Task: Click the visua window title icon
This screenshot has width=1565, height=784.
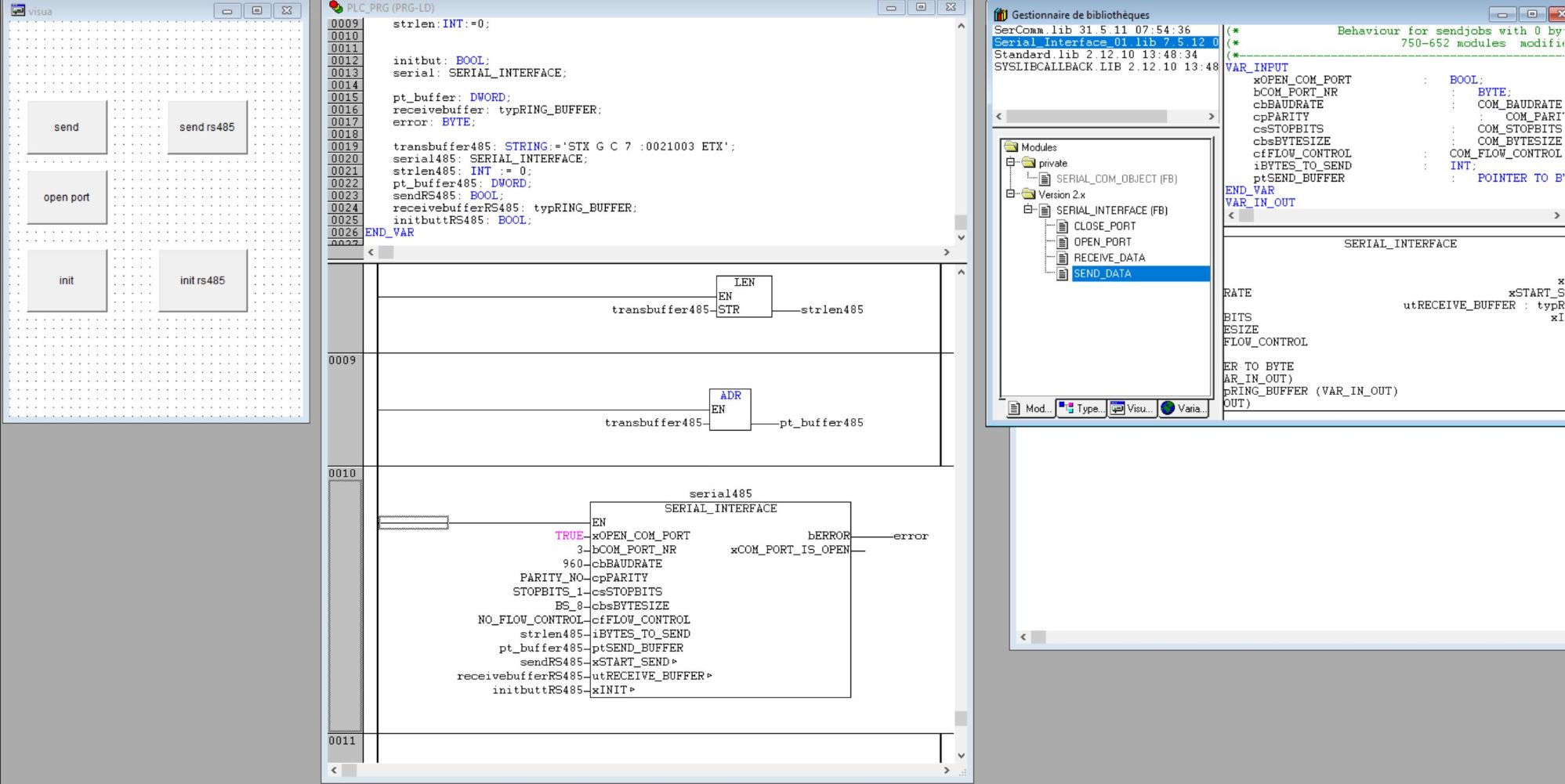Action: coord(17,11)
